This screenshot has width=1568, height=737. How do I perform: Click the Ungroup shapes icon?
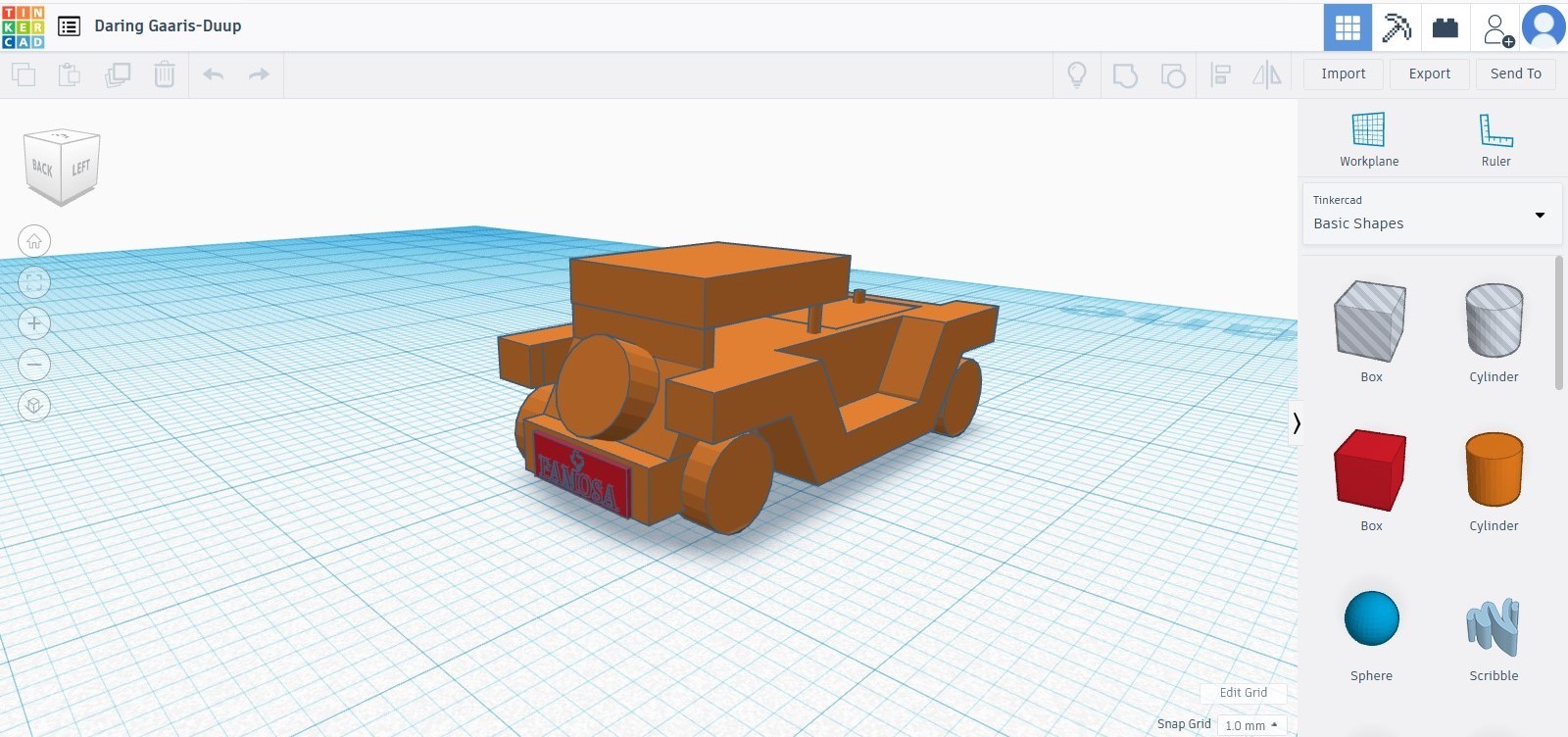[x=1173, y=74]
